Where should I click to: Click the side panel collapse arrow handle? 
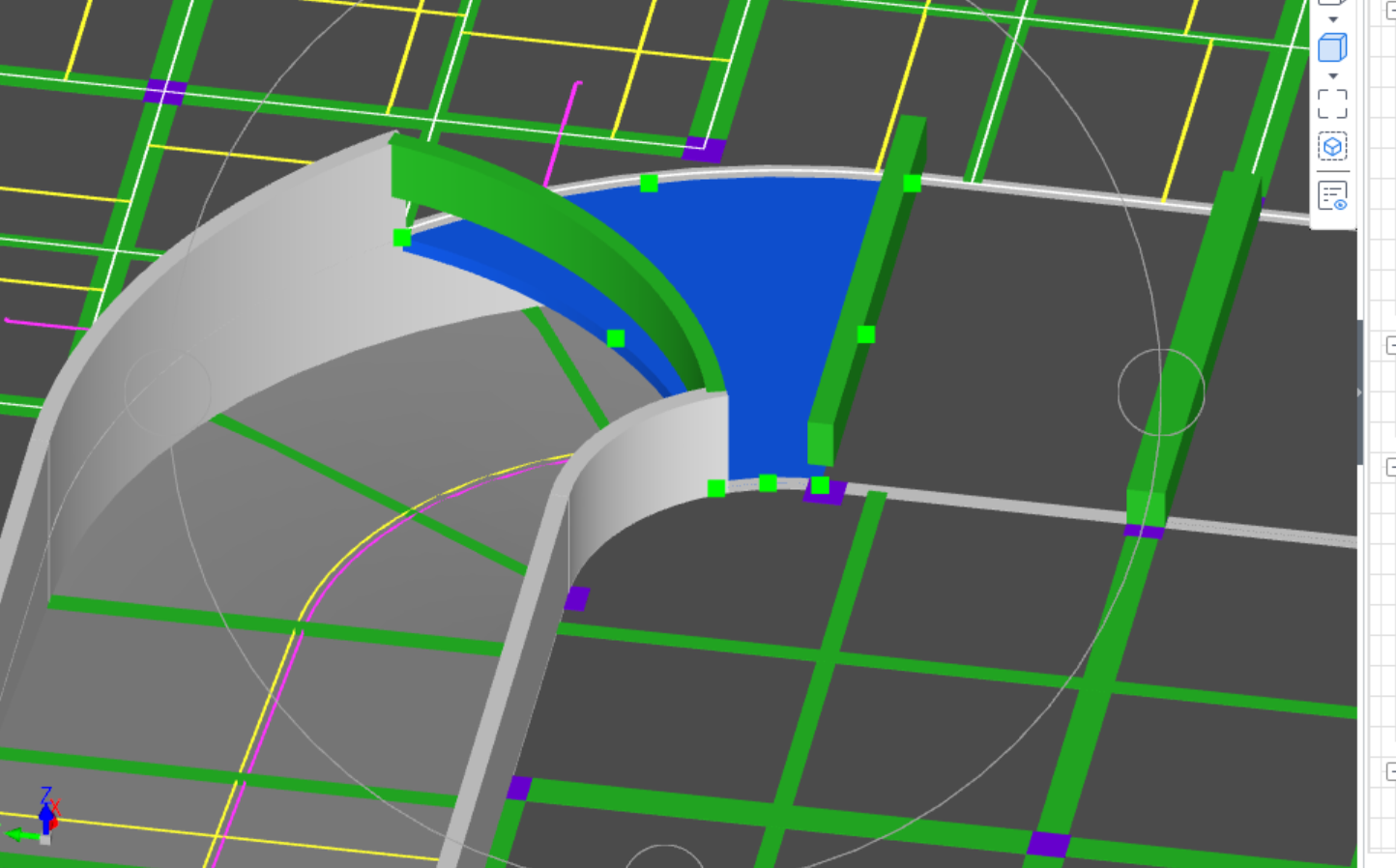[x=1359, y=392]
